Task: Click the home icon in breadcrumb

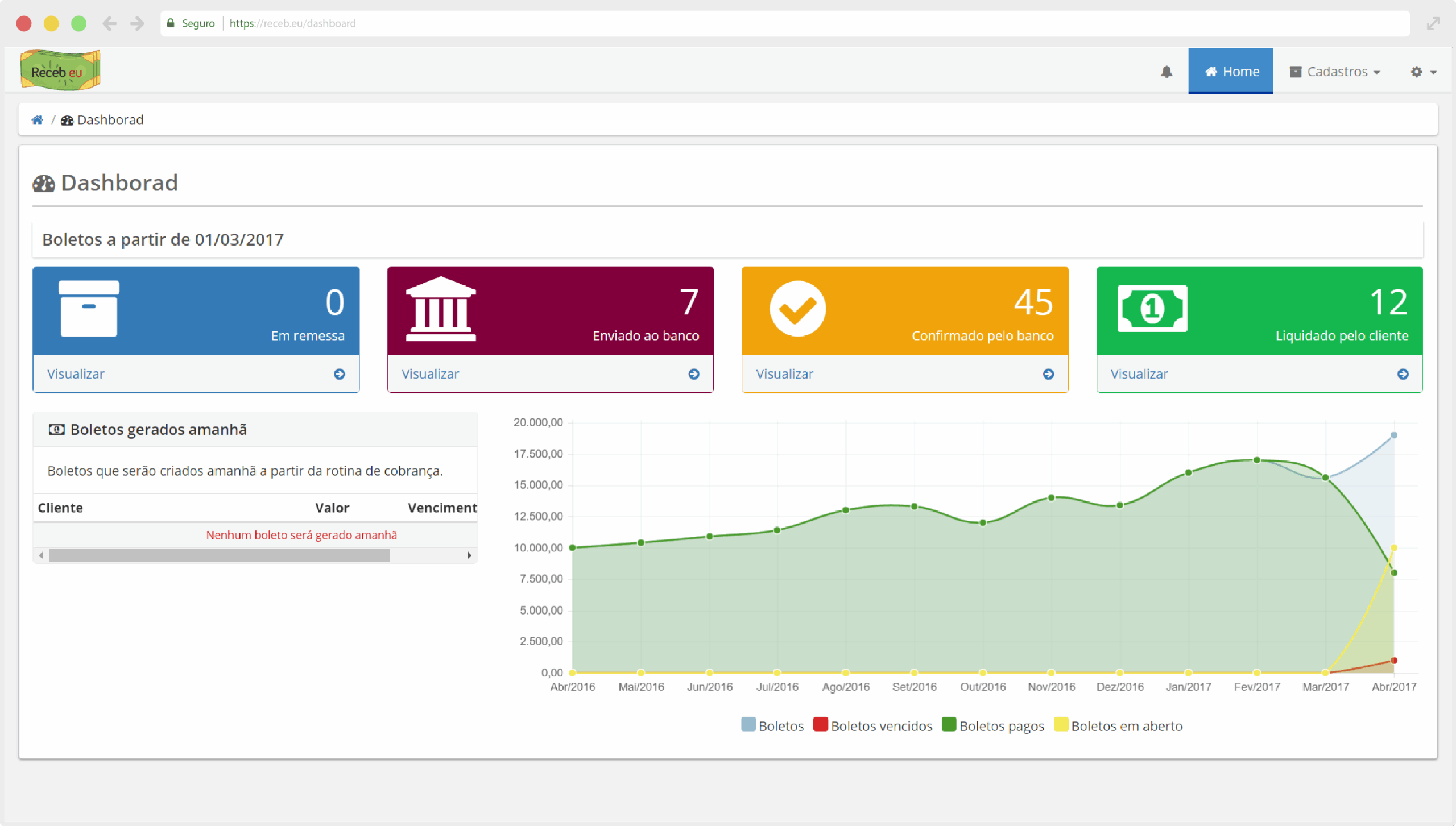Action: coord(38,120)
